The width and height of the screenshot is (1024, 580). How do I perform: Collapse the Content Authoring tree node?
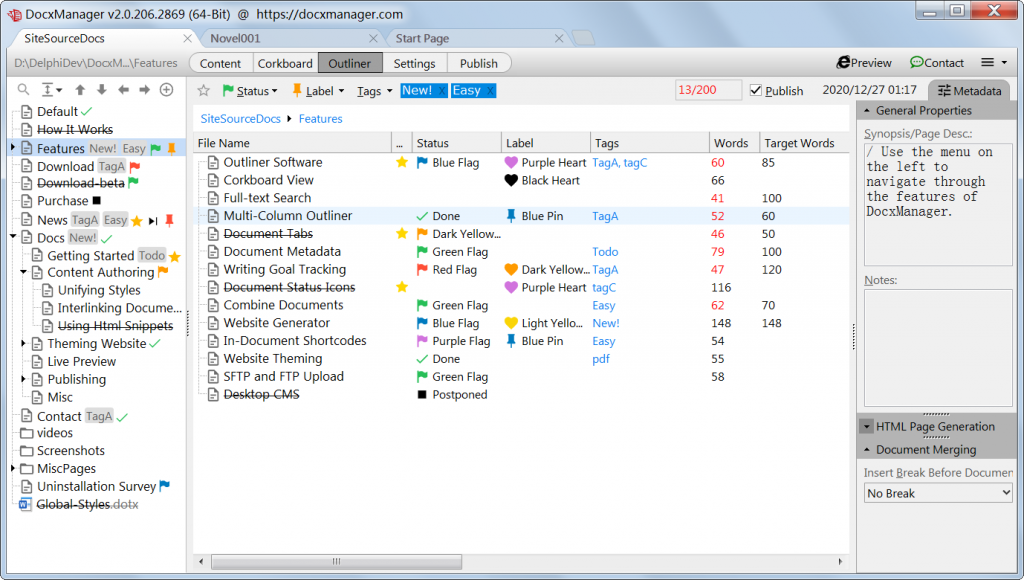point(24,272)
